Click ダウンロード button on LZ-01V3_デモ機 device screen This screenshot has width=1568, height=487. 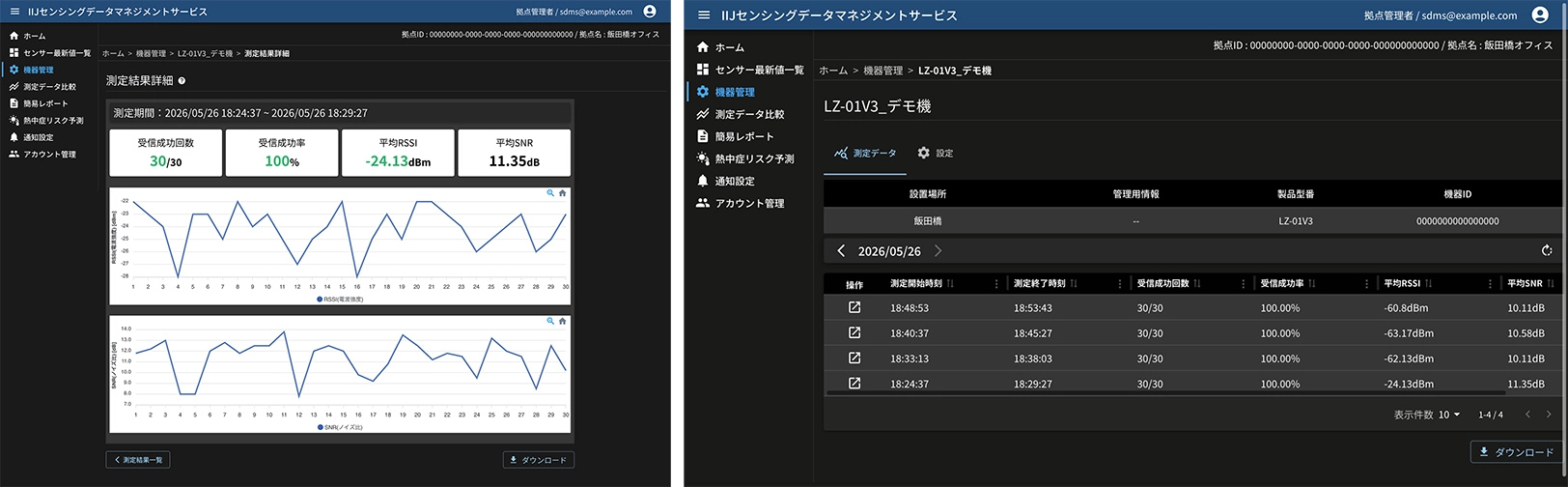[x=1515, y=452]
